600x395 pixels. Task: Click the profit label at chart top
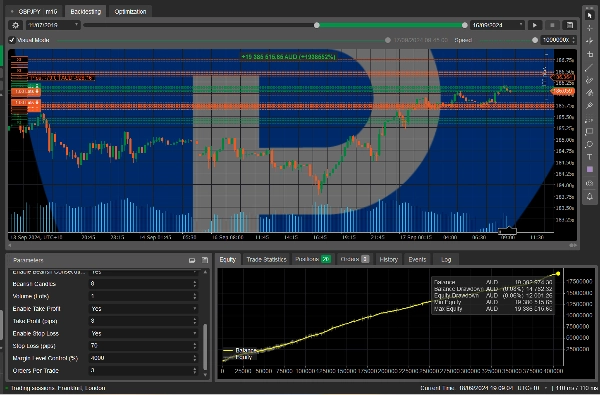pos(288,57)
